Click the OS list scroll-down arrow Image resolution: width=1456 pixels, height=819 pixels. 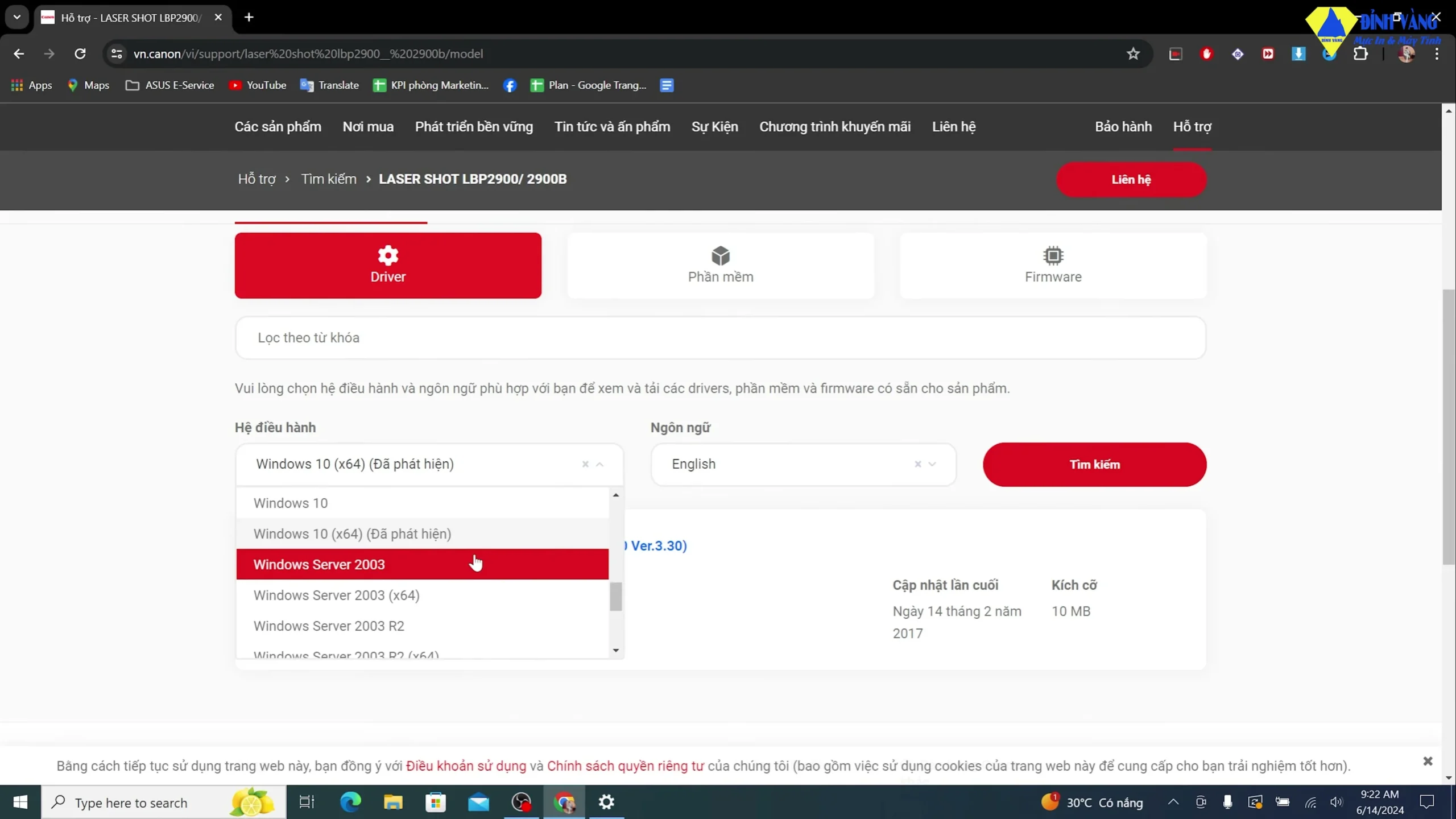[x=615, y=650]
